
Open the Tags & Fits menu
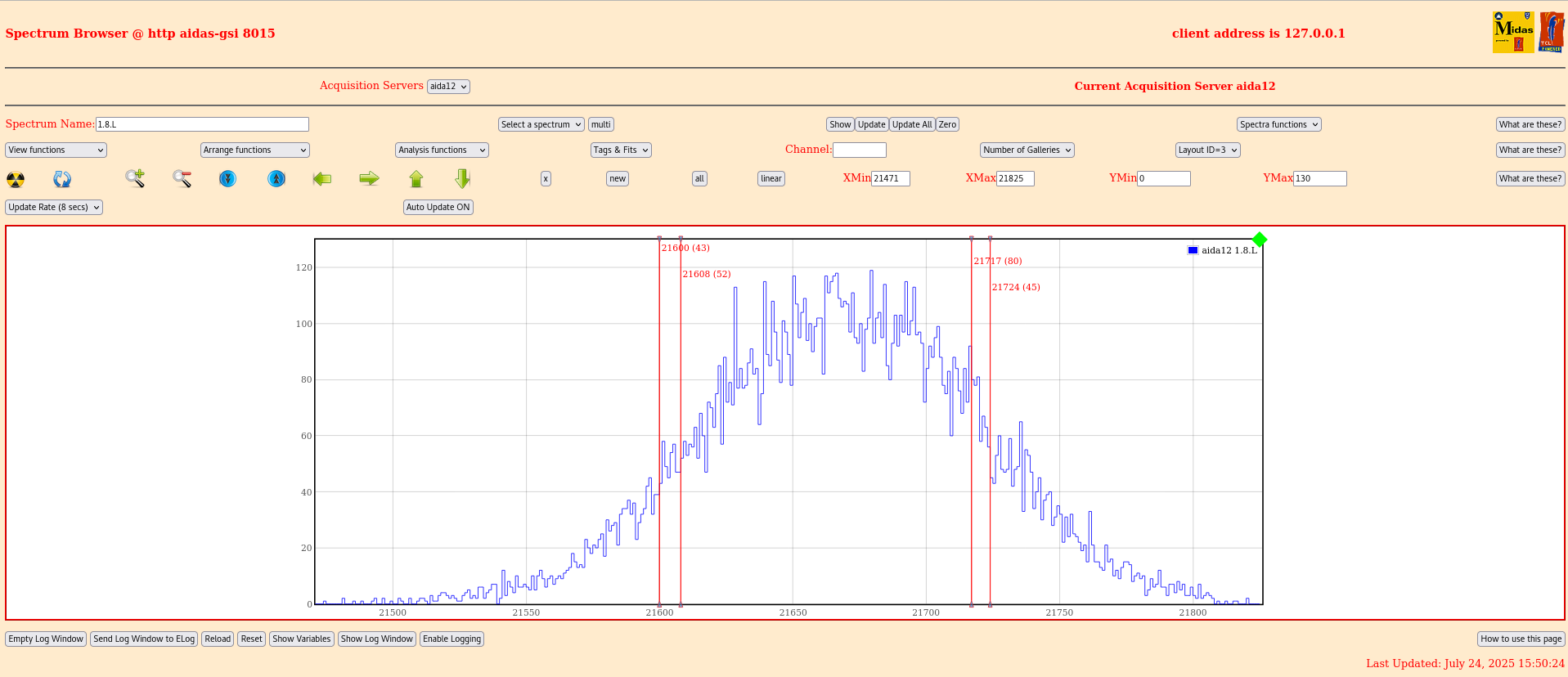(x=621, y=150)
